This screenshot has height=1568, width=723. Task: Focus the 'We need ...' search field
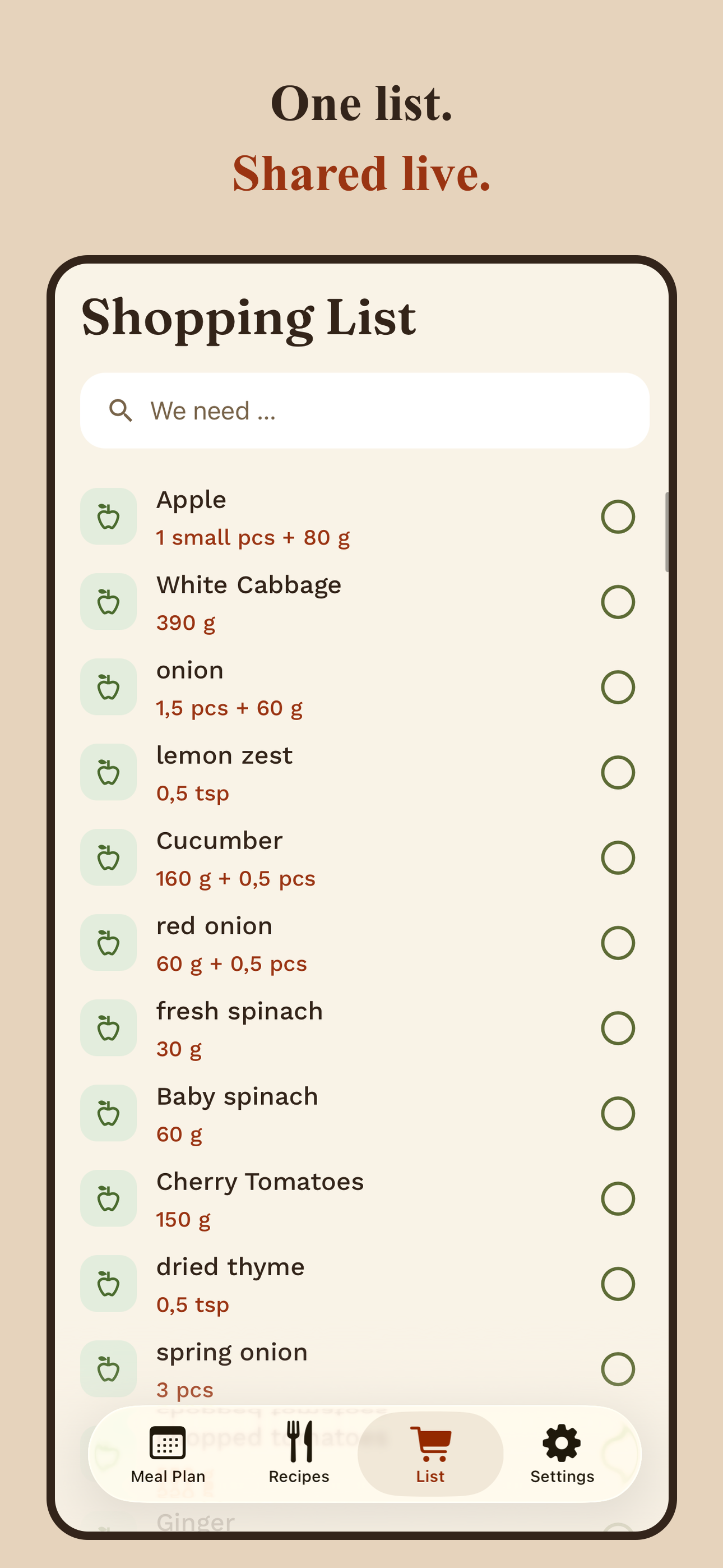coord(364,411)
